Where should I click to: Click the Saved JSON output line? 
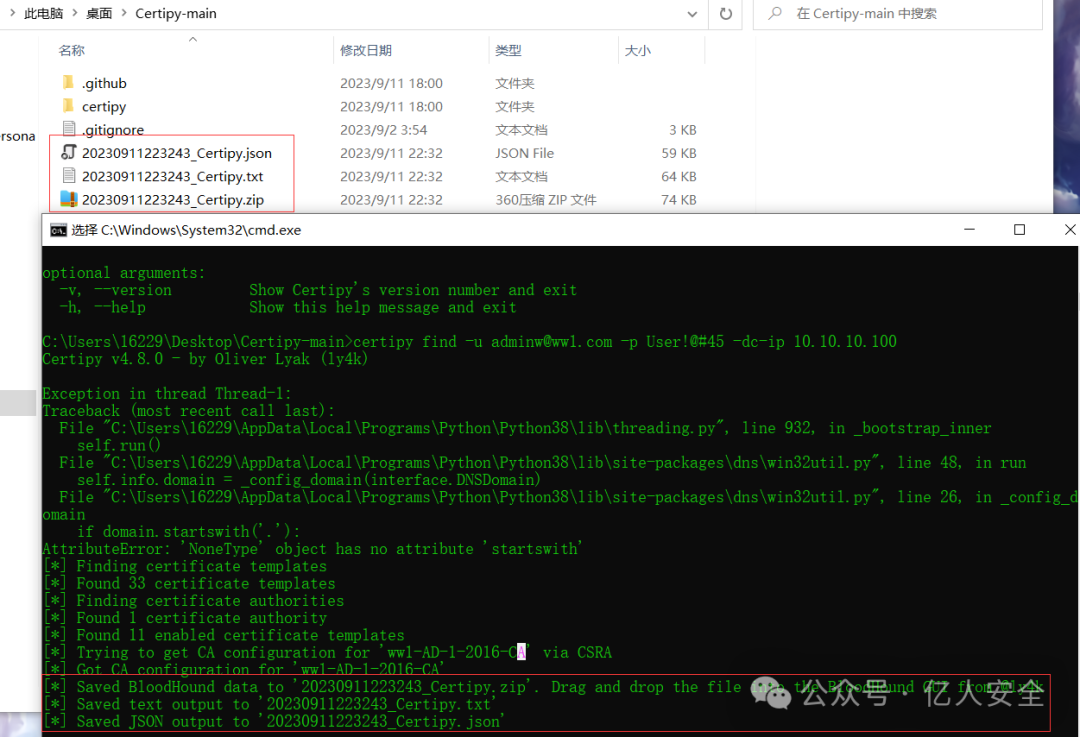coord(273,721)
